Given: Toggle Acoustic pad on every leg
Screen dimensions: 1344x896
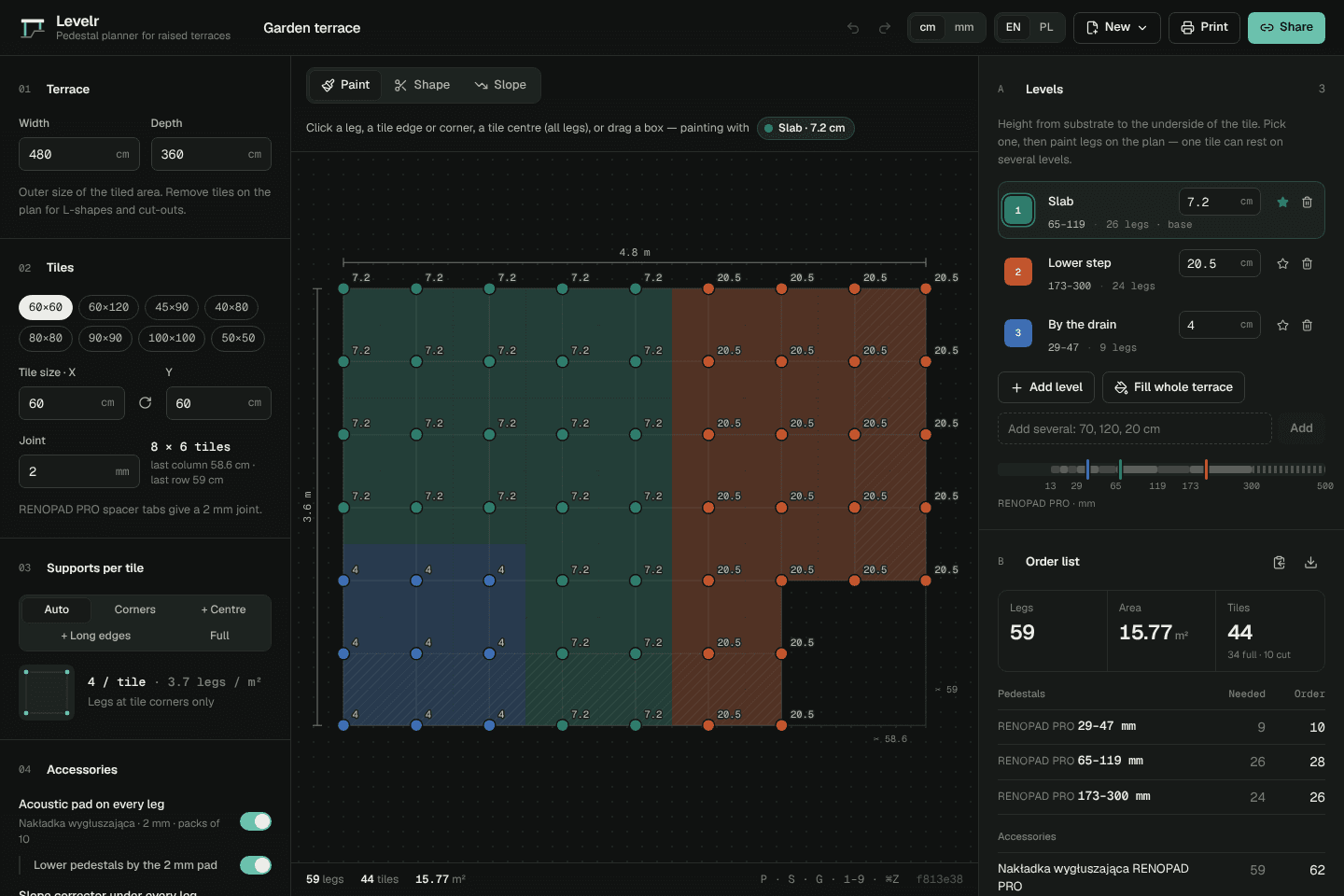Looking at the screenshot, I should pos(256,821).
